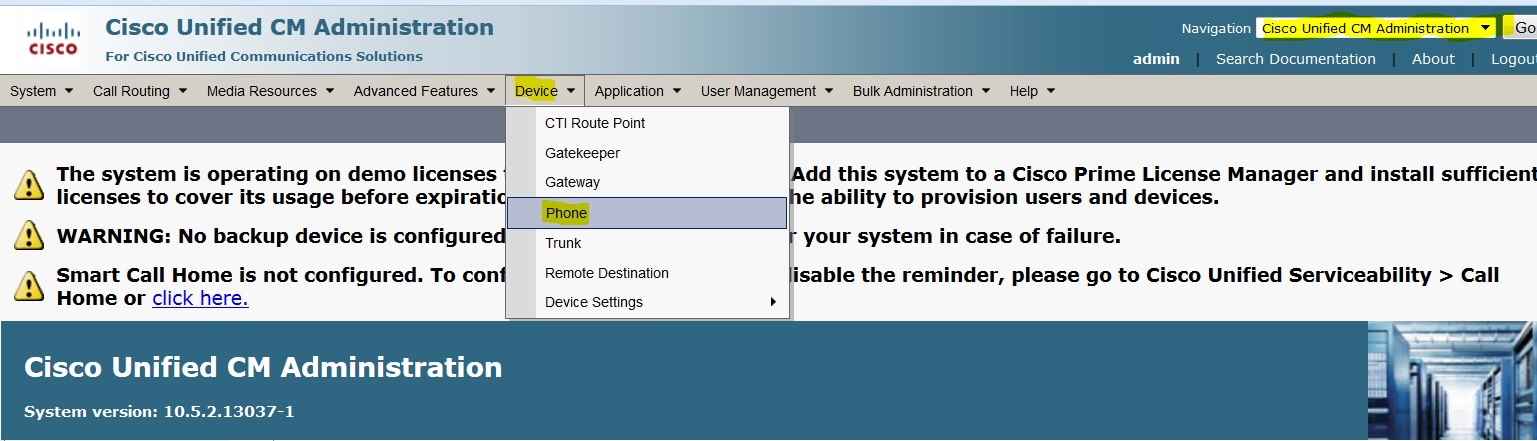Open the Application menu
Screen dimensions: 1537x441
637,91
